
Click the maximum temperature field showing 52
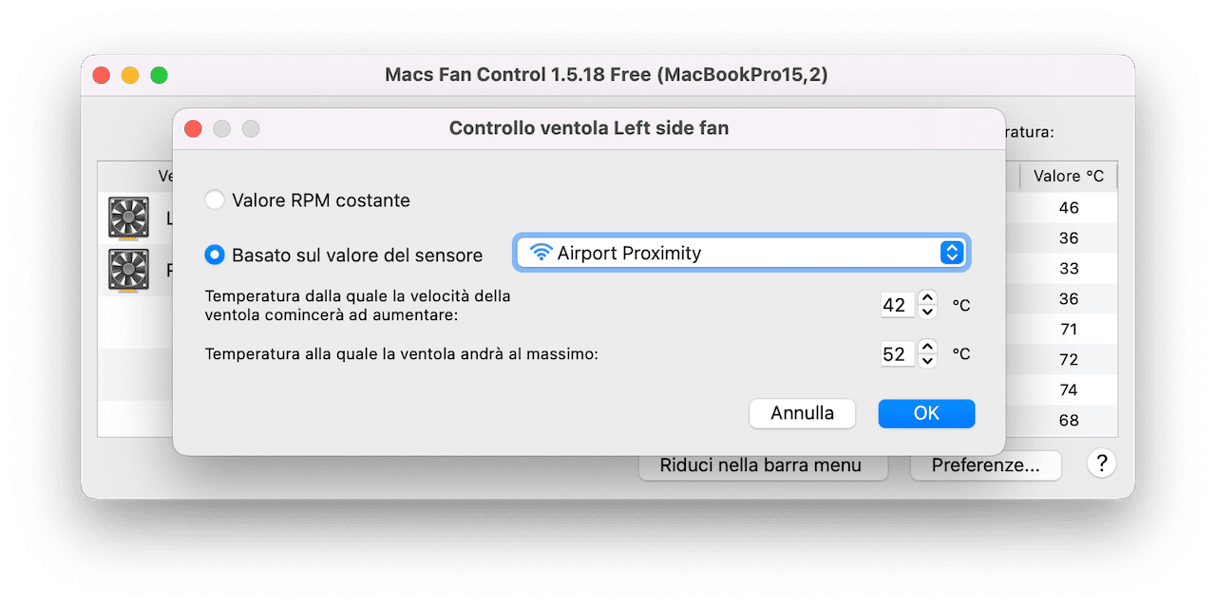pyautogui.click(x=896, y=354)
